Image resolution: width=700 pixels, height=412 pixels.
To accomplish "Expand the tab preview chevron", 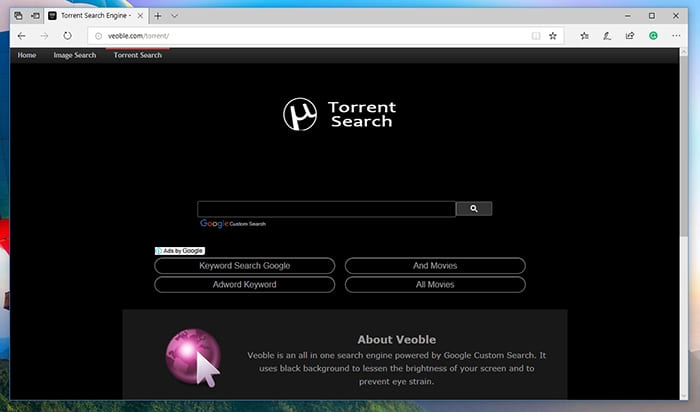I will pyautogui.click(x=175, y=16).
